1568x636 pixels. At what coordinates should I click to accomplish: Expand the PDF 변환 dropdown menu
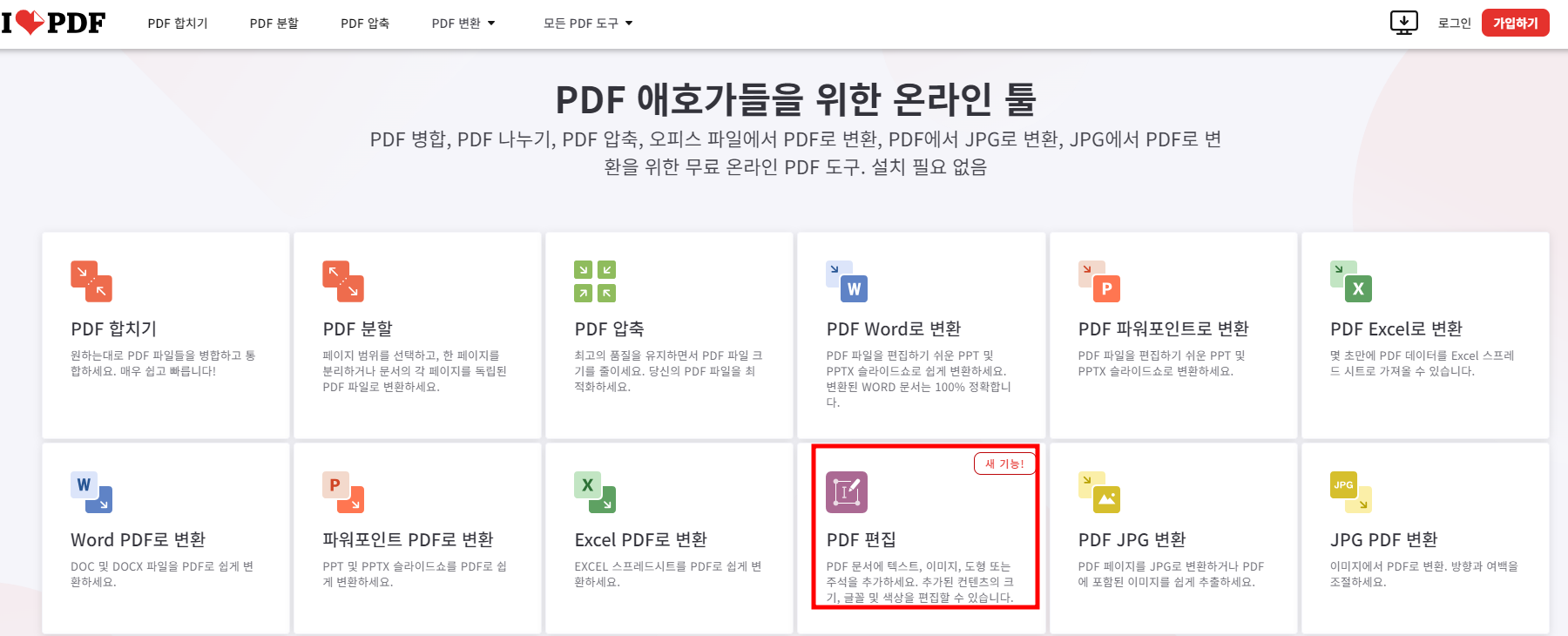463,24
